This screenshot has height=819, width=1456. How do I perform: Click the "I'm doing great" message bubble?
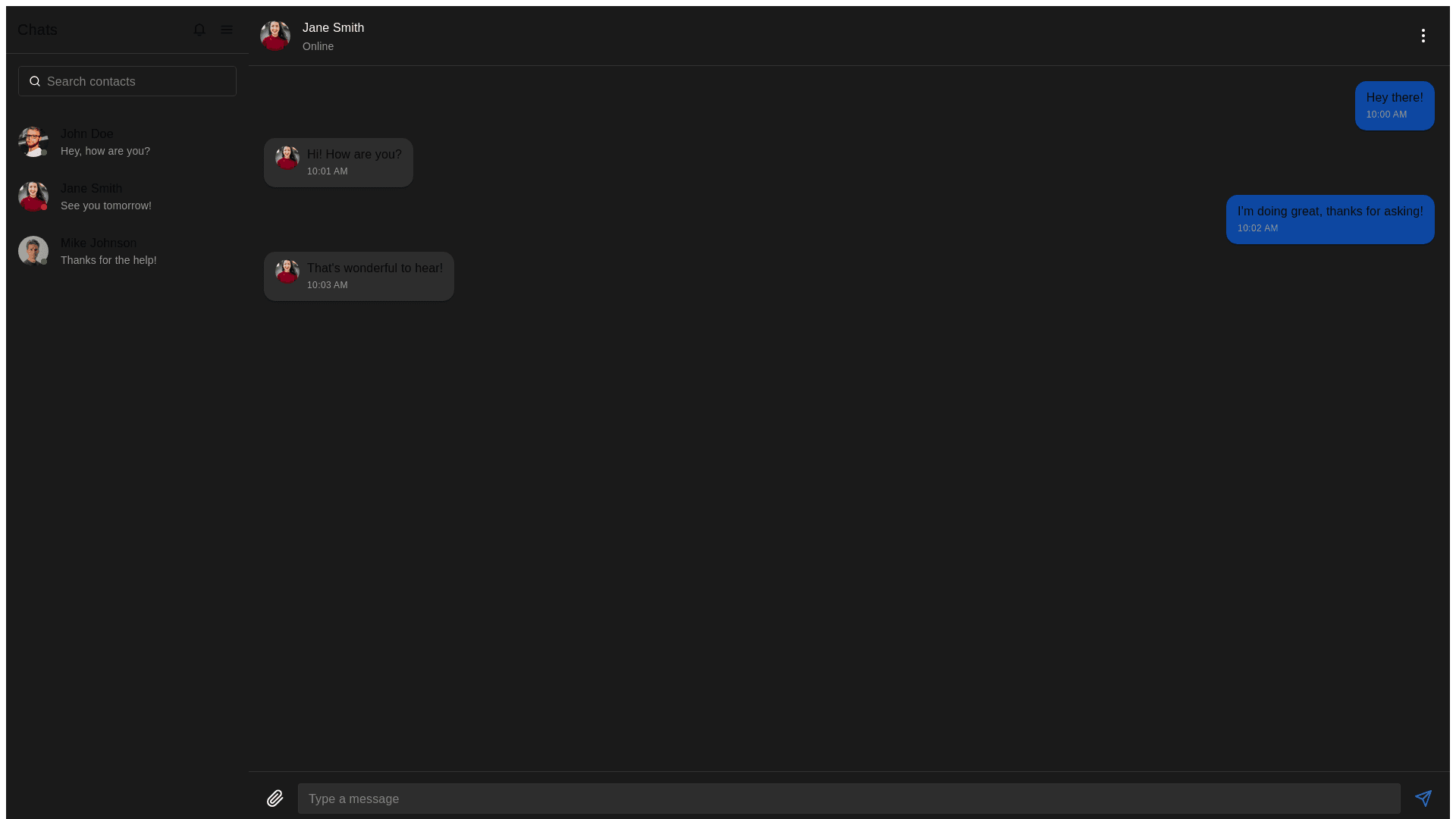1330,219
